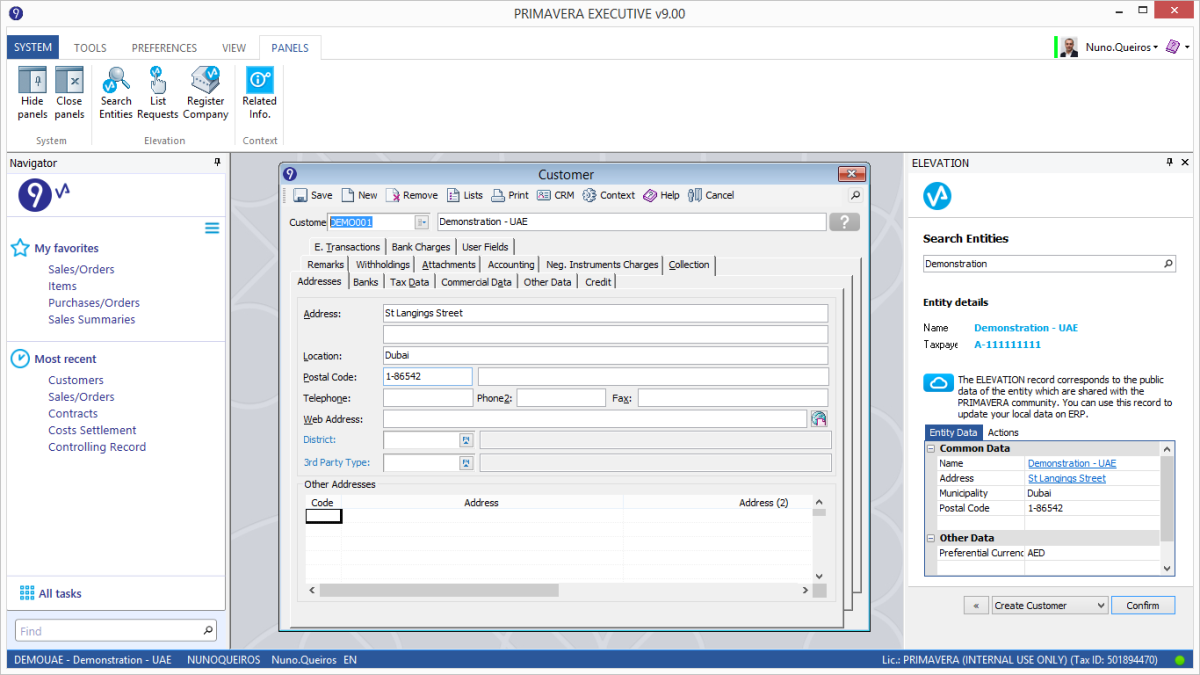This screenshot has height=675, width=1200.
Task: Open Help in the Customer toolbar
Action: point(661,195)
